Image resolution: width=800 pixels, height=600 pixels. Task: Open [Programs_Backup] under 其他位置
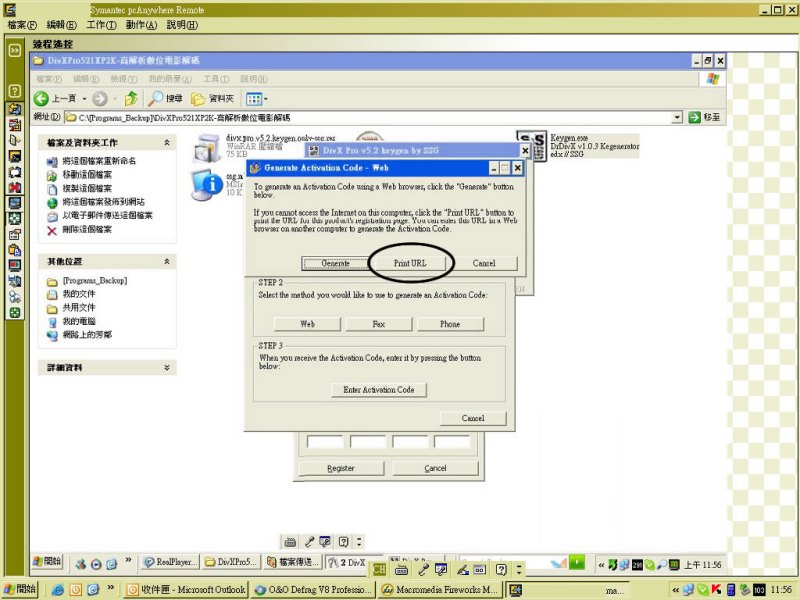(x=94, y=281)
